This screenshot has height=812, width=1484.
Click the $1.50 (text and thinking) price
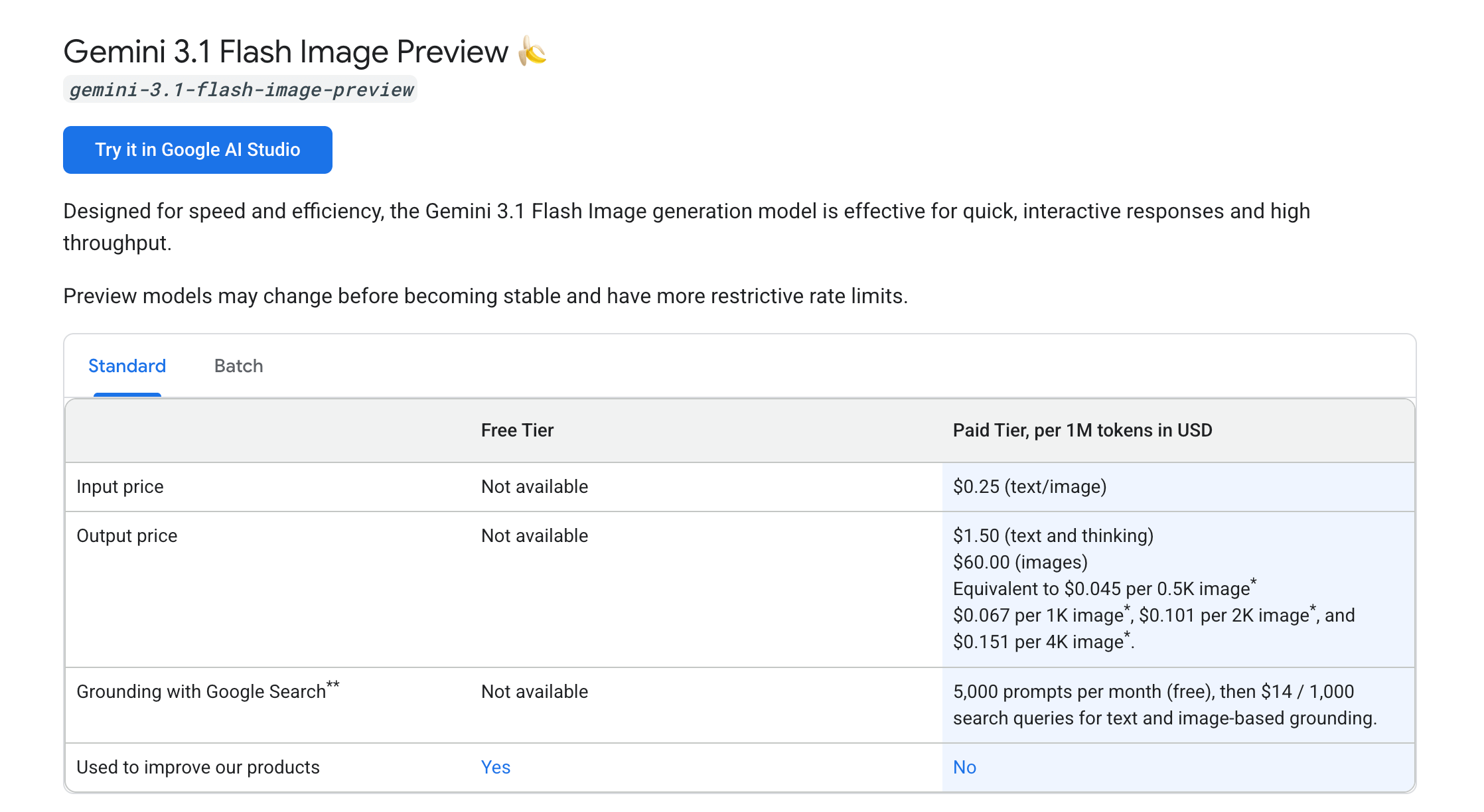1053,536
